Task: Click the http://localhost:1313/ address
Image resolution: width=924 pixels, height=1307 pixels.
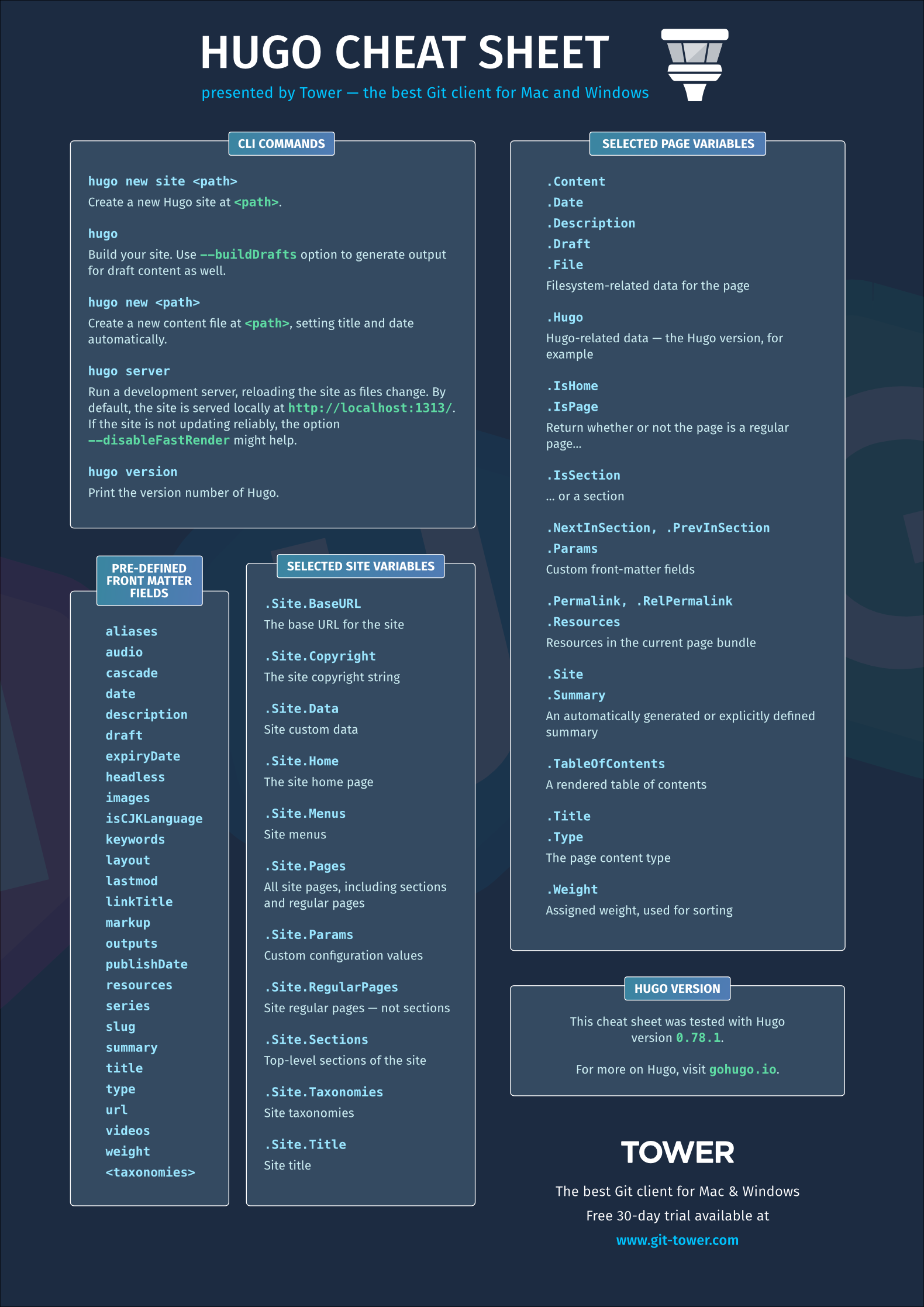Action: pyautogui.click(x=370, y=408)
